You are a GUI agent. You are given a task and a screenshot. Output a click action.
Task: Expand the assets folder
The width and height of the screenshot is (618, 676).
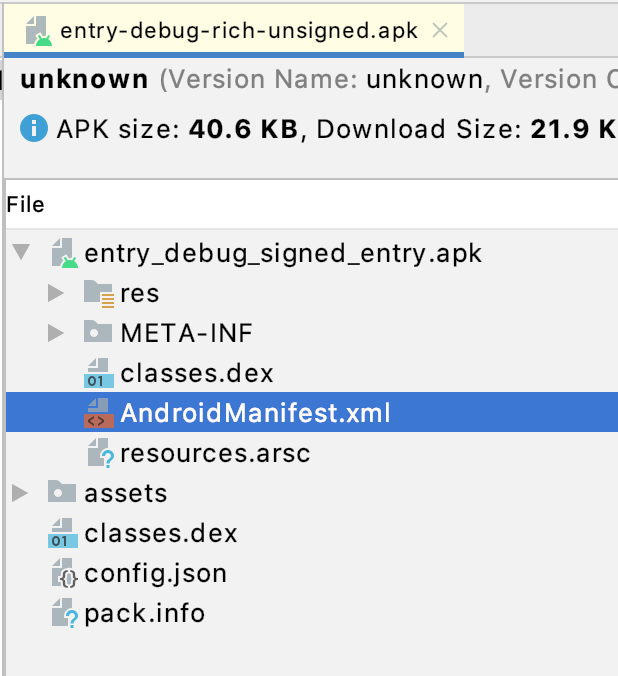pyautogui.click(x=20, y=493)
